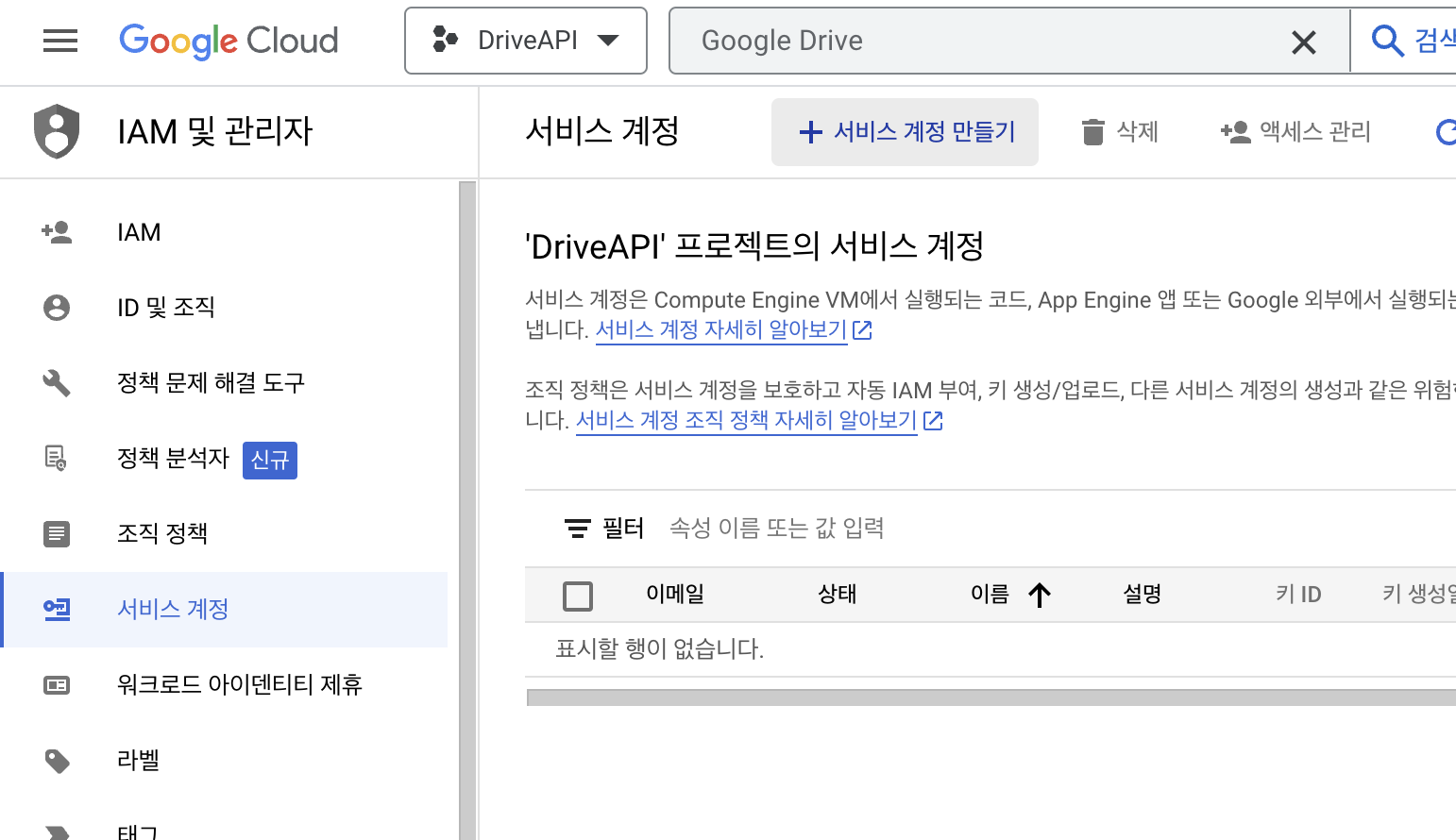
Task: Sort by the 이름 column header
Action: 990,594
